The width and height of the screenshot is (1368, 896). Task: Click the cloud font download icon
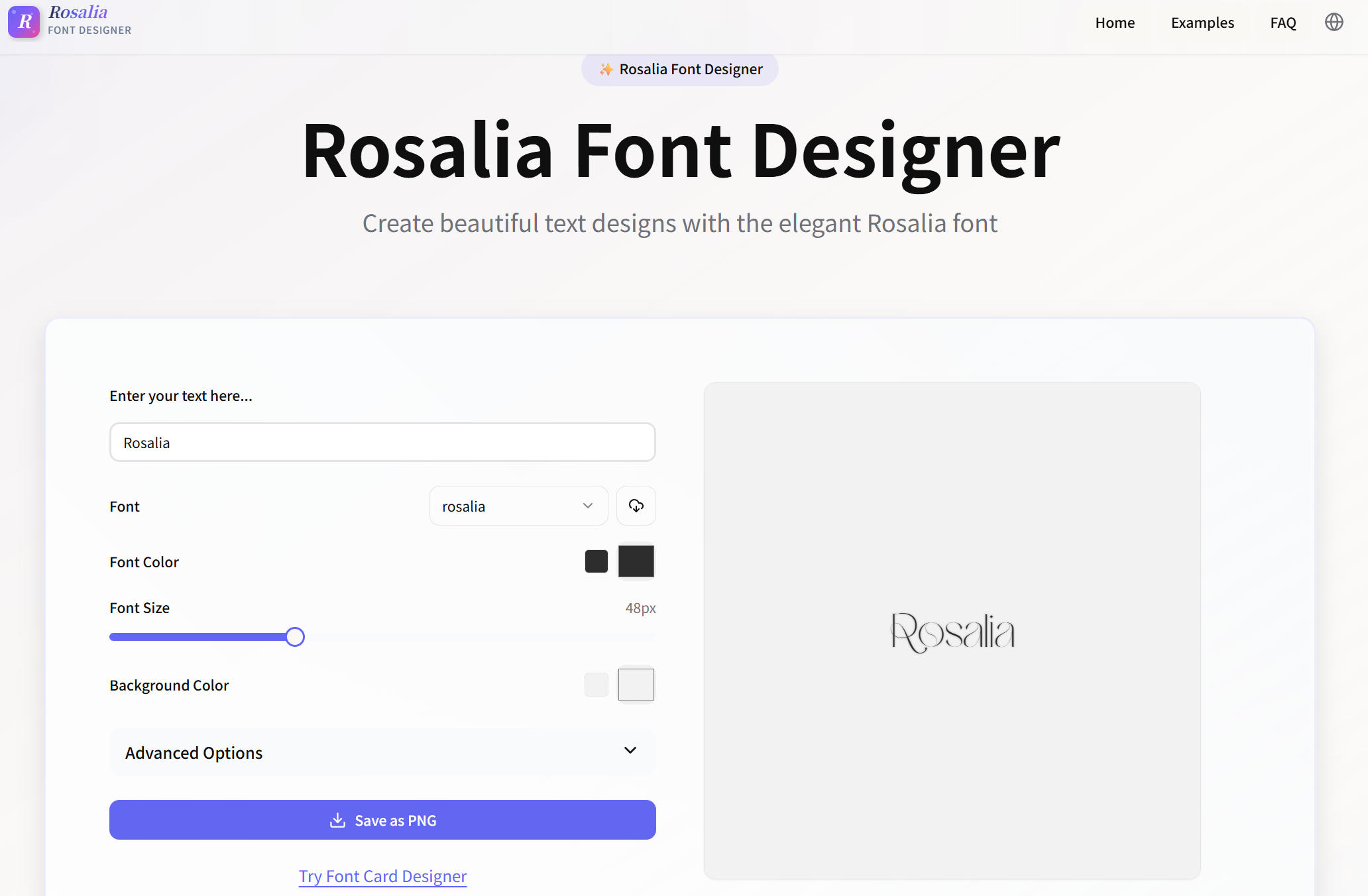[x=636, y=506]
